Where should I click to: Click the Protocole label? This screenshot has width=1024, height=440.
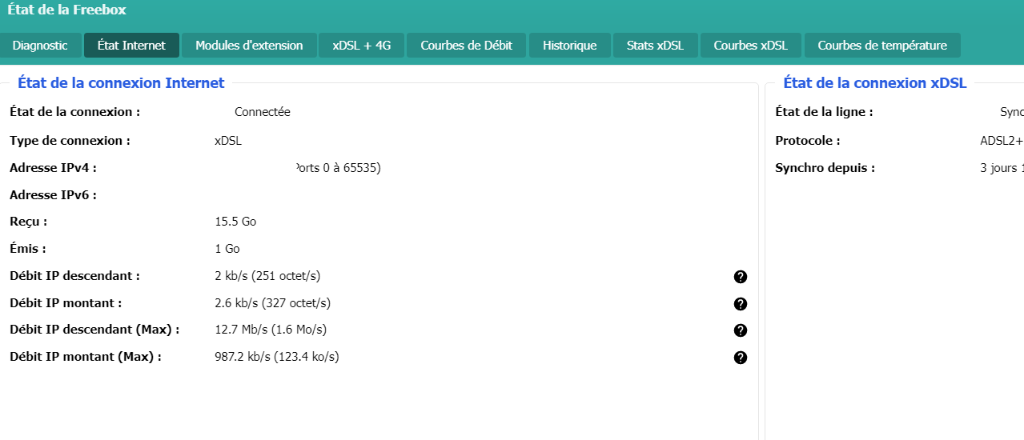tap(808, 141)
